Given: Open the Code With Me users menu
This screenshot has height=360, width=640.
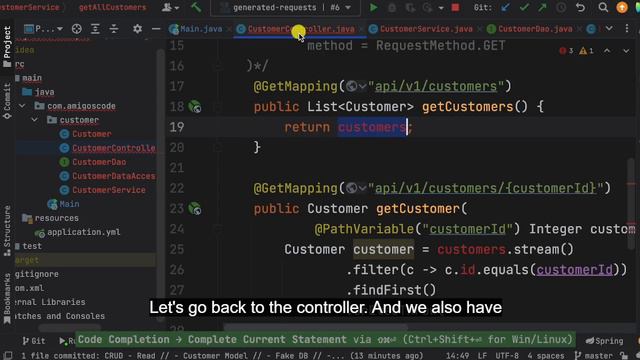Looking at the screenshot, I should 171,7.
